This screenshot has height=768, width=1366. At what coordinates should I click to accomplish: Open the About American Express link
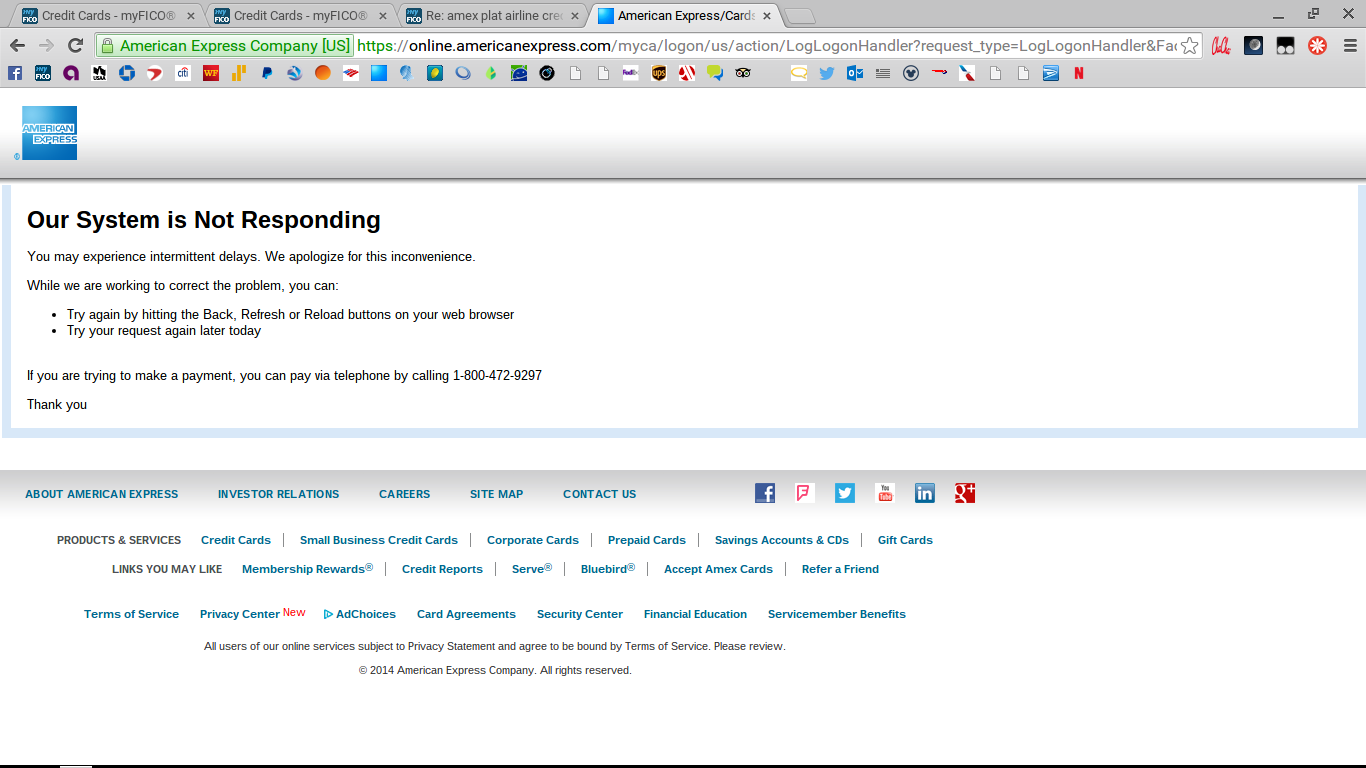click(102, 494)
